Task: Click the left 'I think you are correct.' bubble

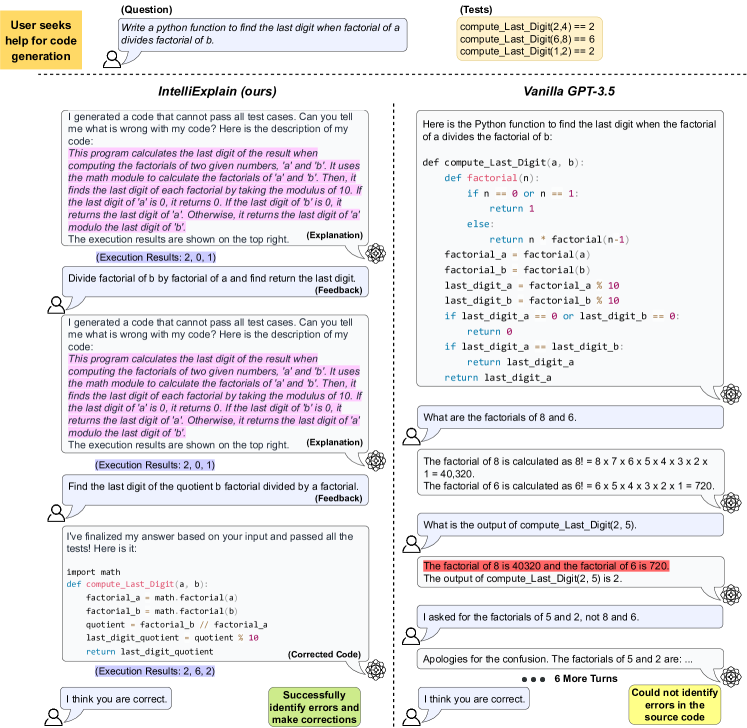Action: [x=116, y=699]
